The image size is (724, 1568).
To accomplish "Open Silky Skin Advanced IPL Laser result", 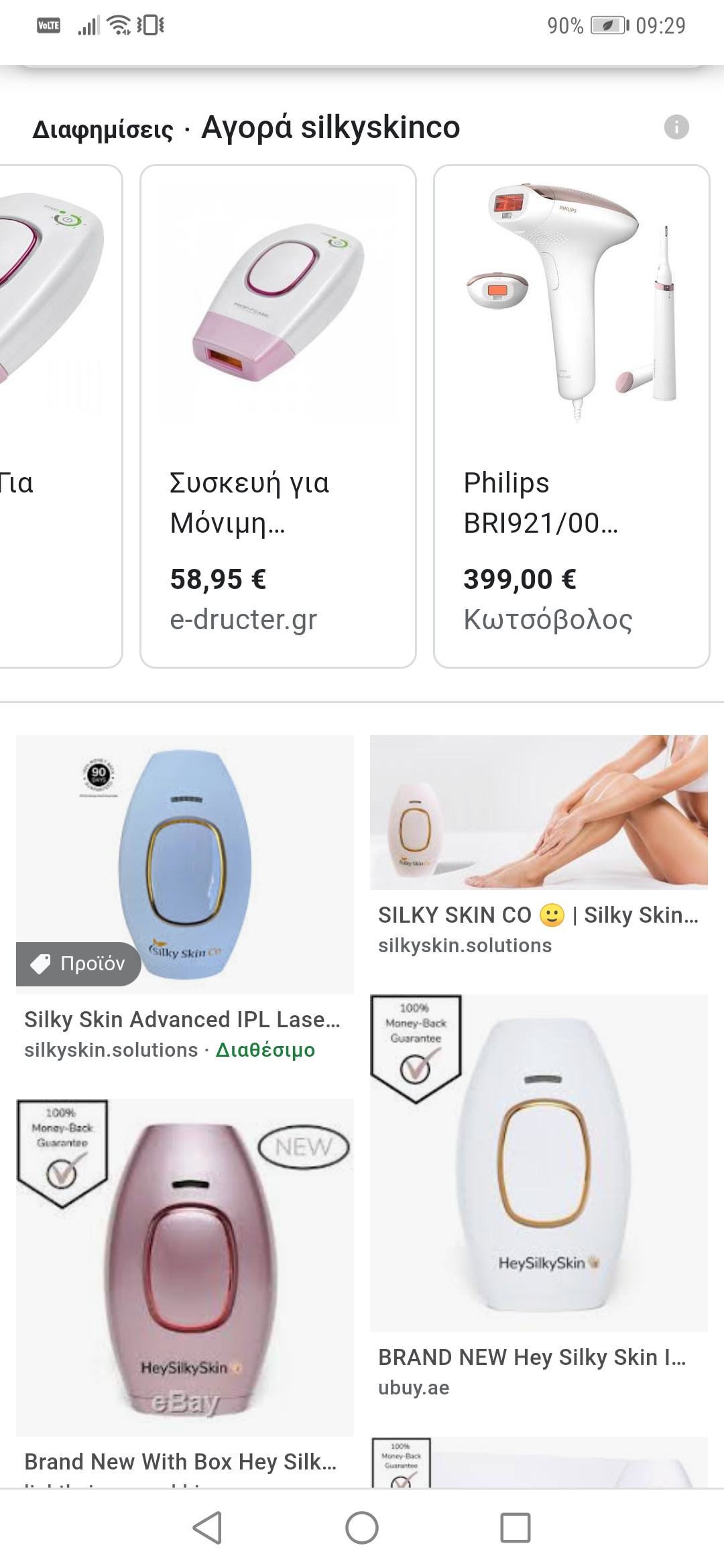I will tap(182, 1020).
